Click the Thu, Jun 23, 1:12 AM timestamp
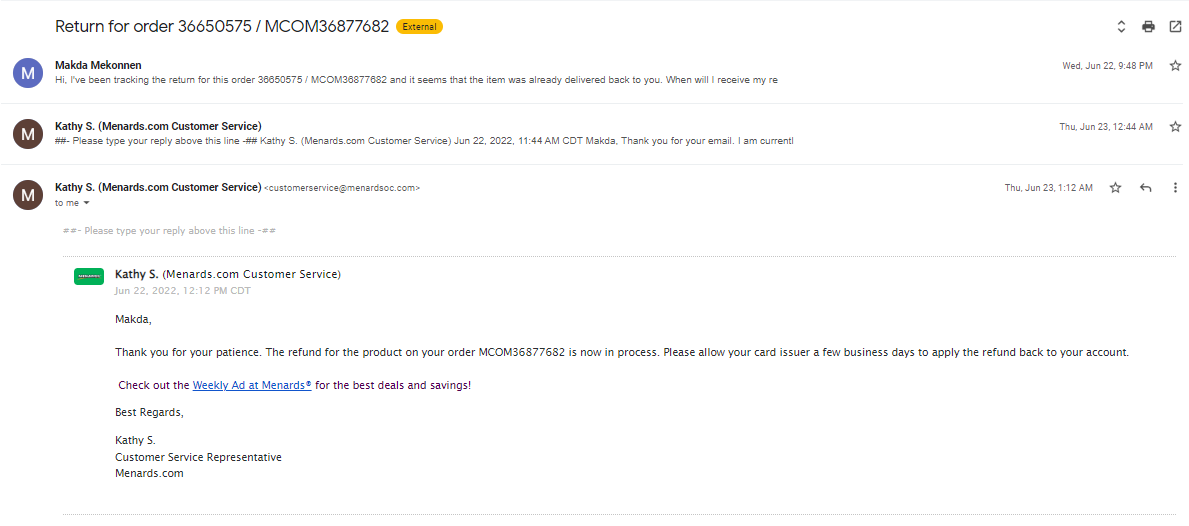Viewport: 1189px width, 526px height. 1048,187
